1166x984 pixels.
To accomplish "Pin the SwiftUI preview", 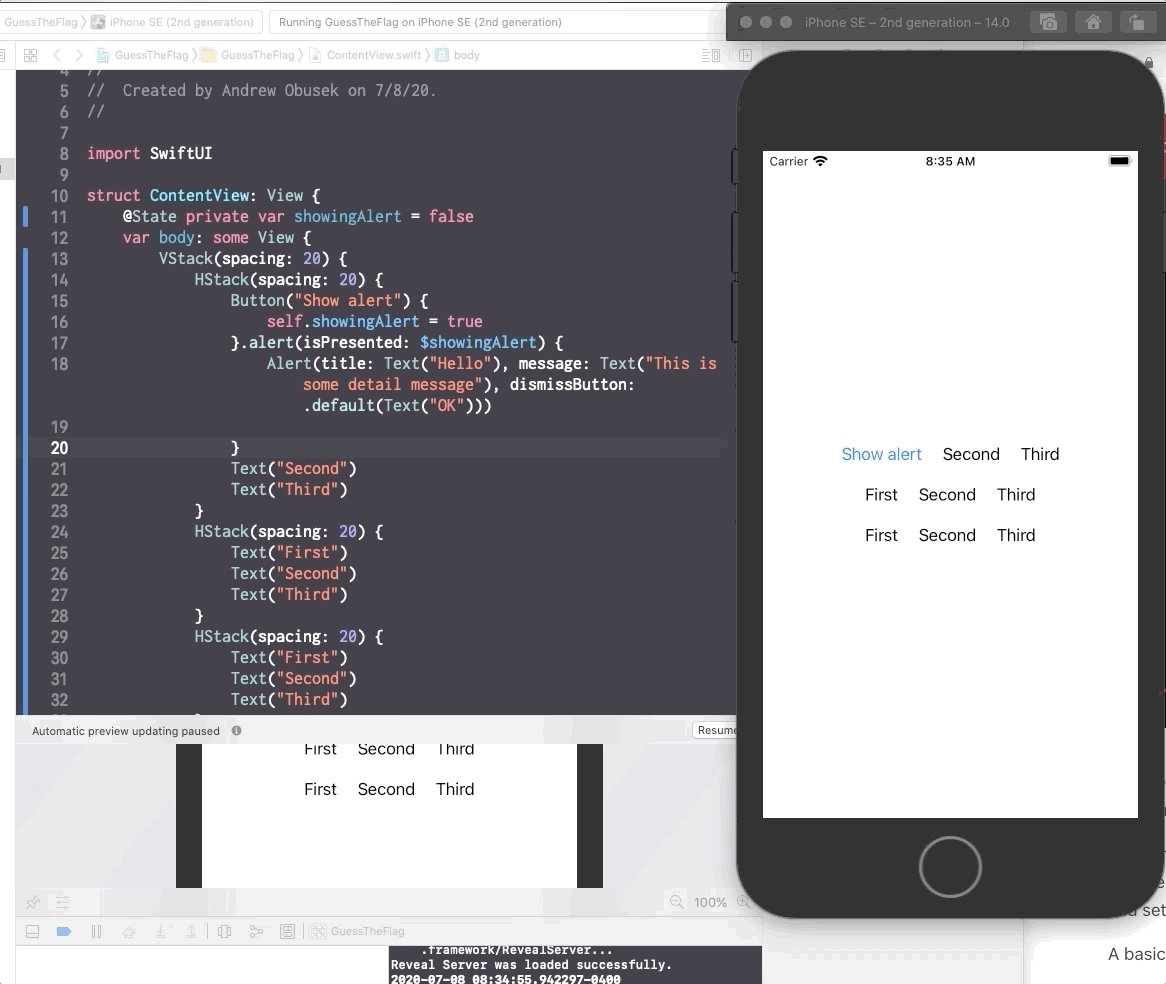I will [33, 902].
